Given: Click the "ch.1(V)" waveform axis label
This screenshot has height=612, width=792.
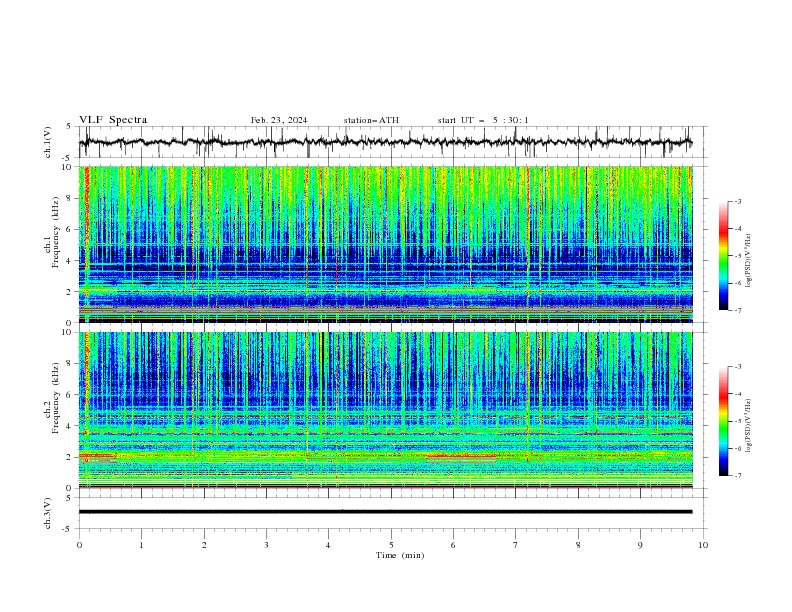Looking at the screenshot, I should tap(48, 142).
